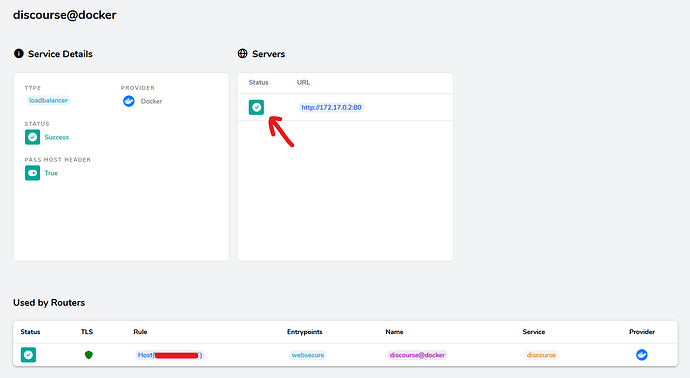The height and width of the screenshot is (378, 690).
Task: Click the TLS column header
Action: coord(87,332)
